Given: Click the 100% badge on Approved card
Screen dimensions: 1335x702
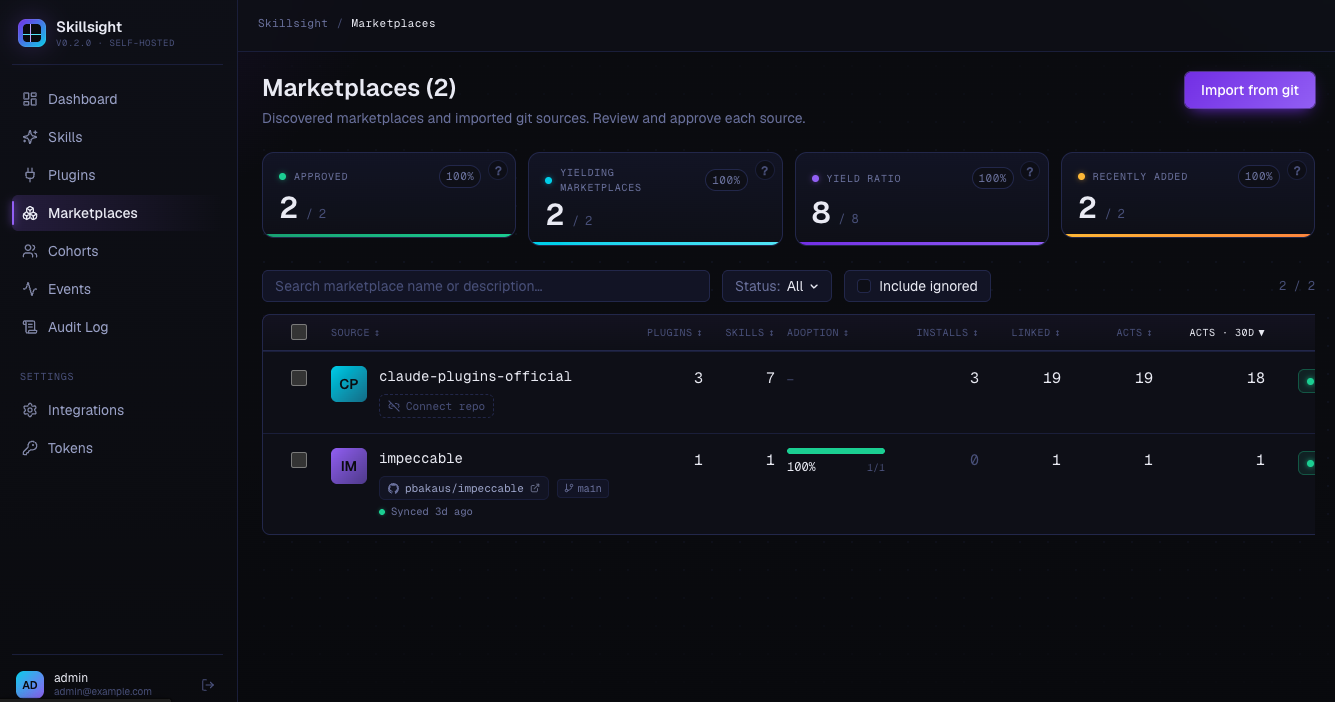Looking at the screenshot, I should [460, 177].
